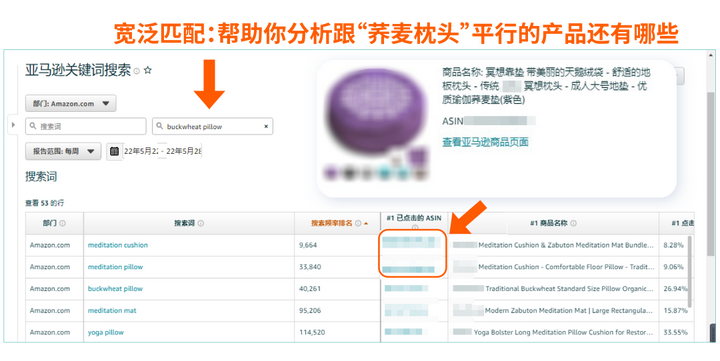Click the 查看 53 的行 row count text
This screenshot has width=720, height=361.
tap(45, 203)
